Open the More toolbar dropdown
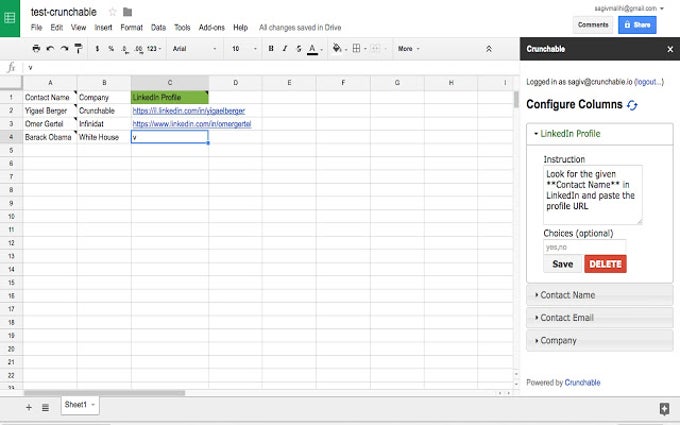Screen dimensions: 680x425 tap(409, 49)
